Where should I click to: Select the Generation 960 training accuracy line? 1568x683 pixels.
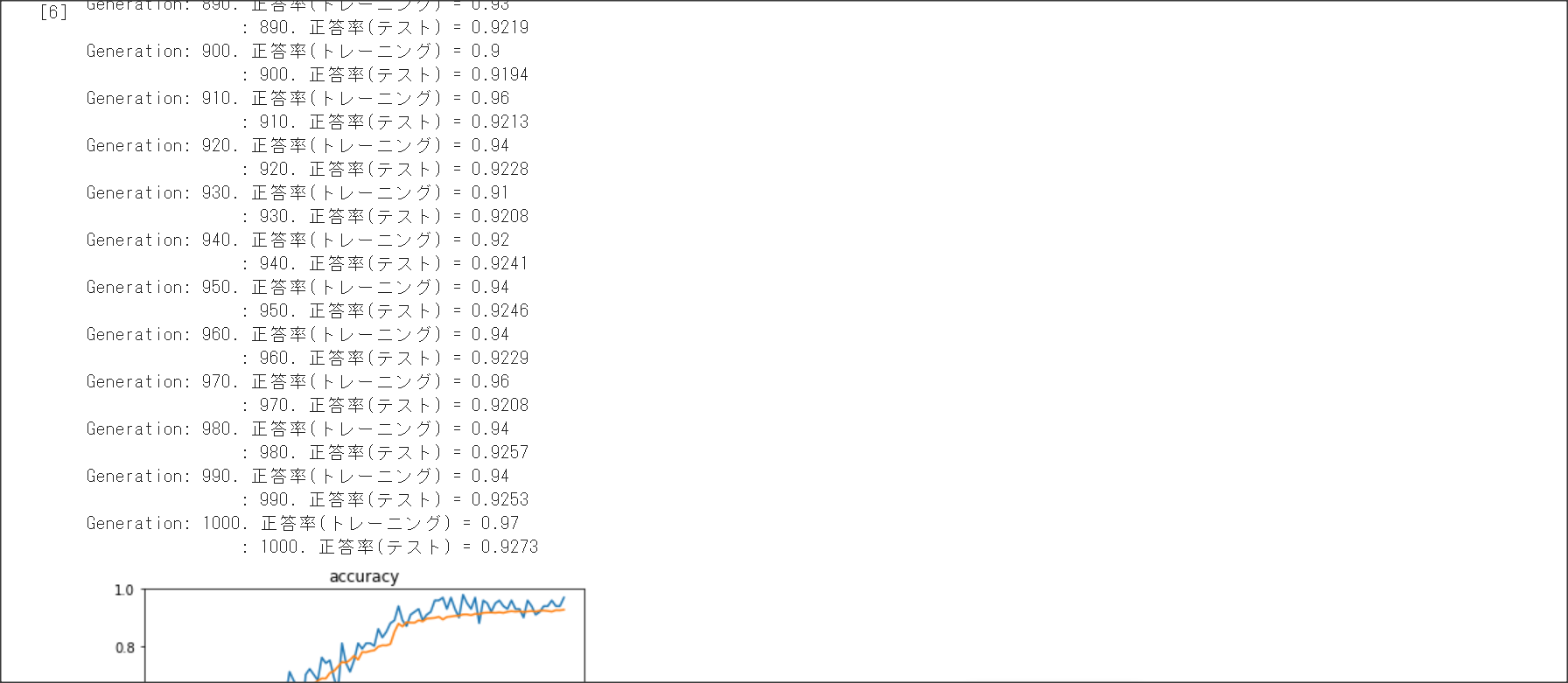point(297,334)
